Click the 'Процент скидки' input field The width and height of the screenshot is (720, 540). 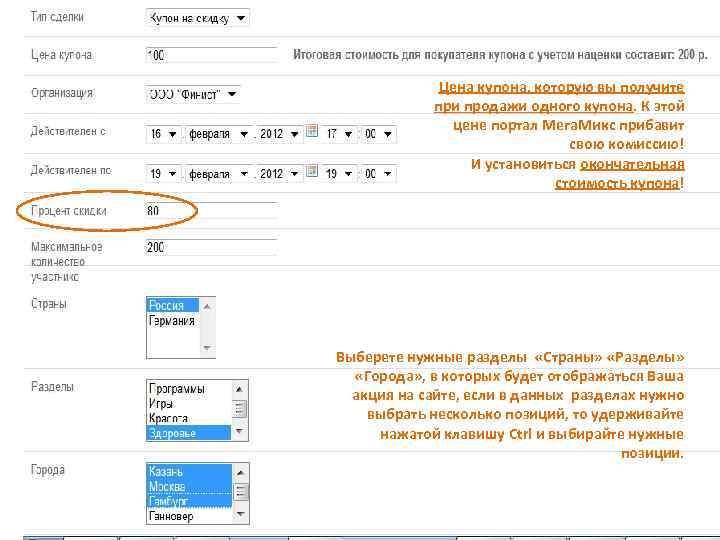[x=212, y=210]
